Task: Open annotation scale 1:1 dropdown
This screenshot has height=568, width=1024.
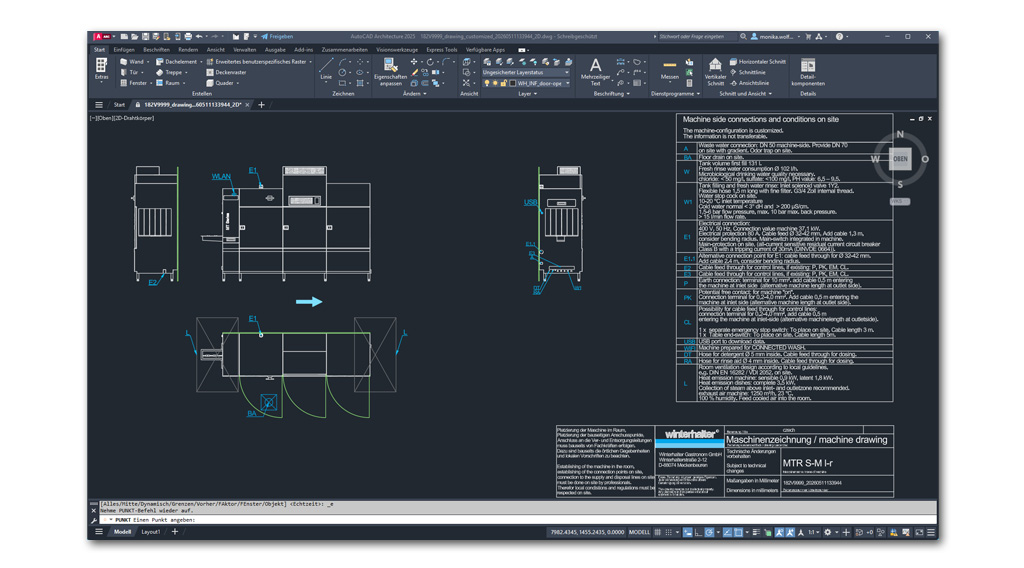Action: pyautogui.click(x=816, y=532)
